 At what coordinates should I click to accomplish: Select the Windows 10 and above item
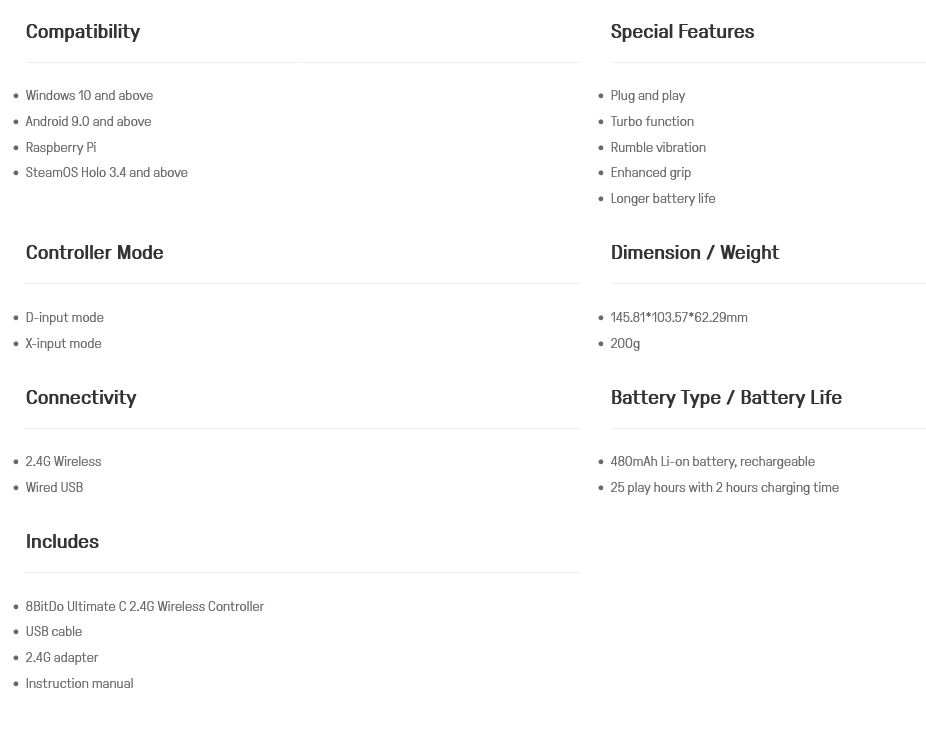pos(89,96)
